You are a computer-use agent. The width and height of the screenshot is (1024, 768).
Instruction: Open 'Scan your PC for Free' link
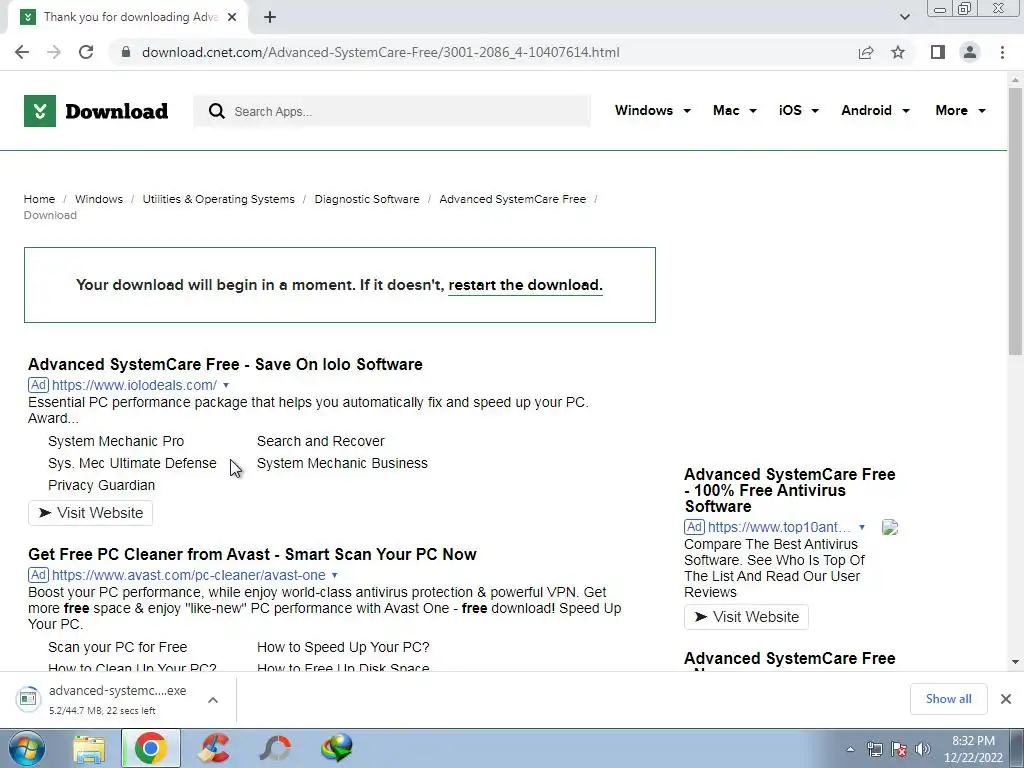click(x=118, y=647)
